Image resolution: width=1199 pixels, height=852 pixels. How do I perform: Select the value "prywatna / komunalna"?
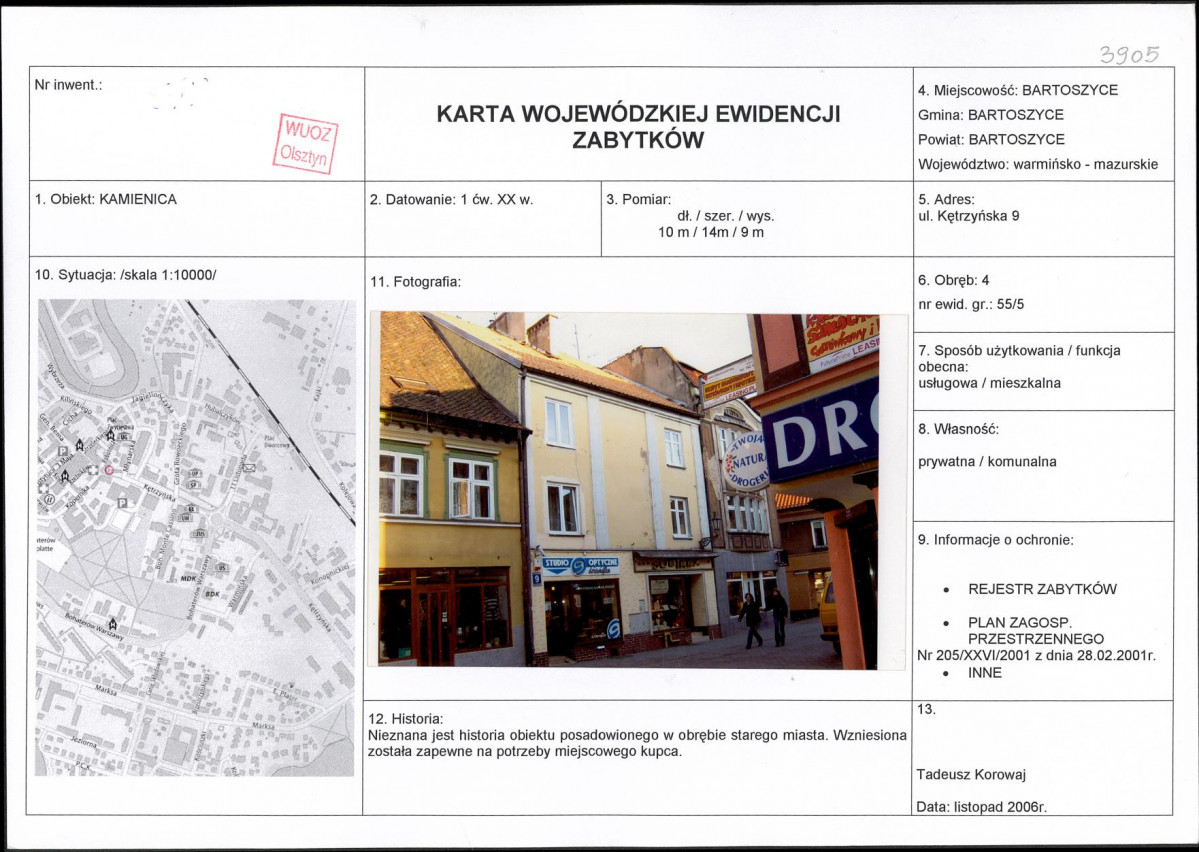click(987, 462)
